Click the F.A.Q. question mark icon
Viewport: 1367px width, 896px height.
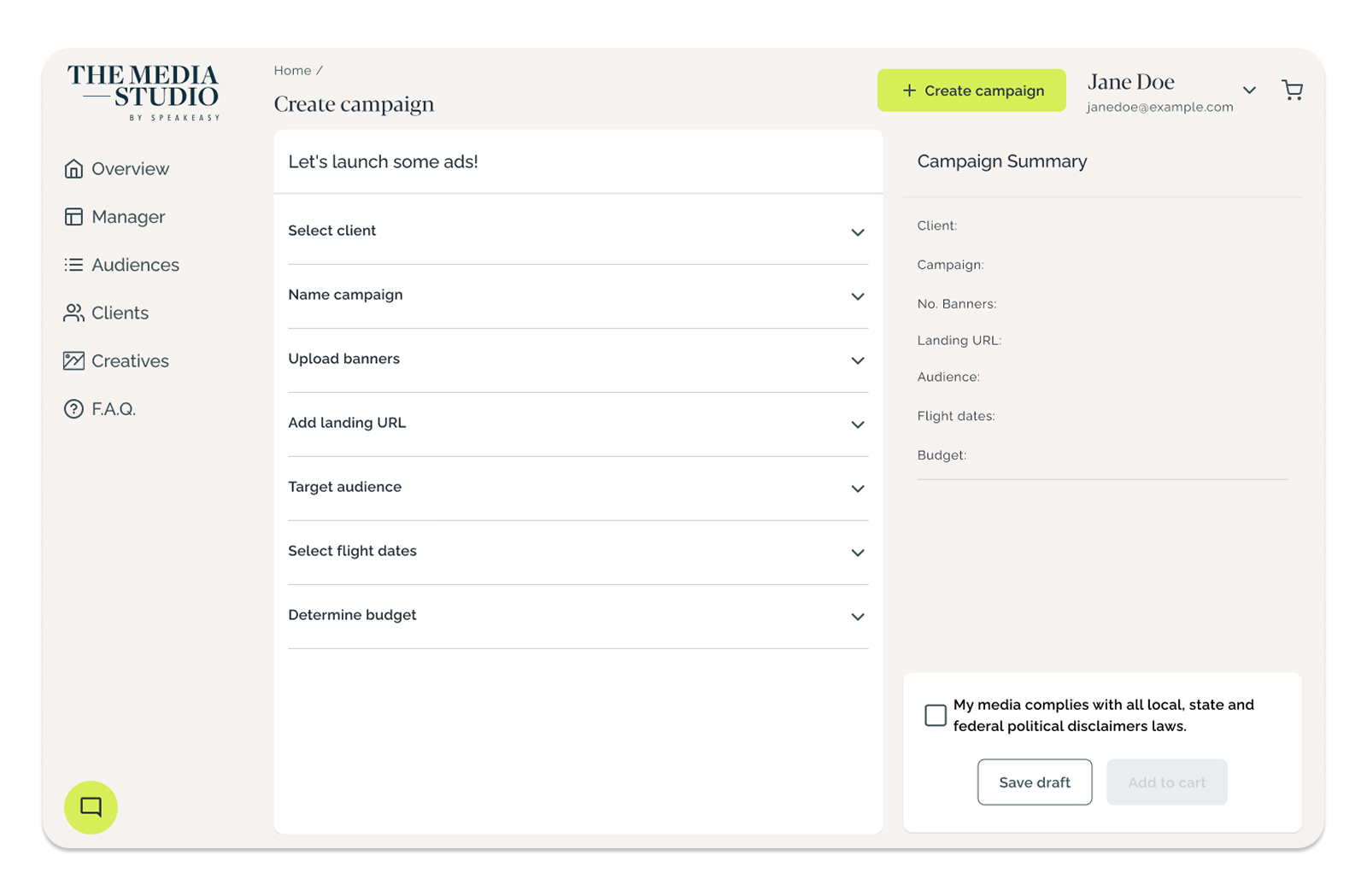click(73, 409)
